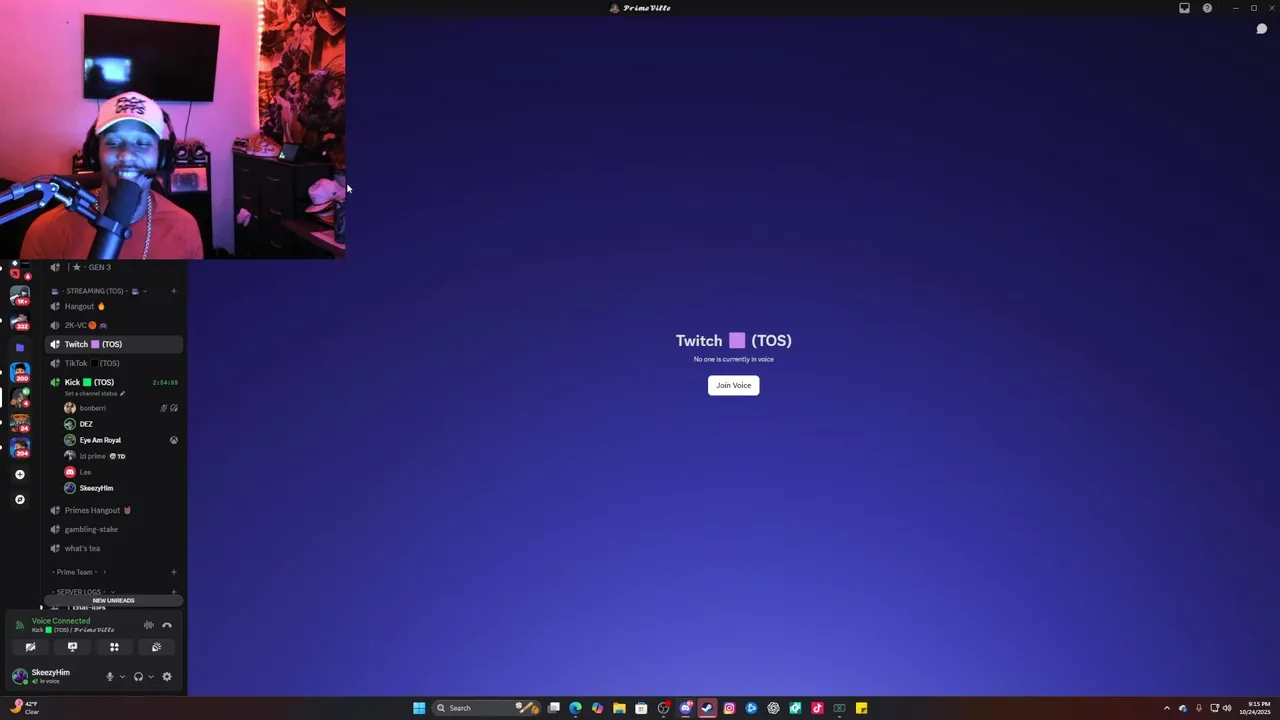Open Discover servers compass icon
The image size is (1280, 720).
pyautogui.click(x=19, y=499)
